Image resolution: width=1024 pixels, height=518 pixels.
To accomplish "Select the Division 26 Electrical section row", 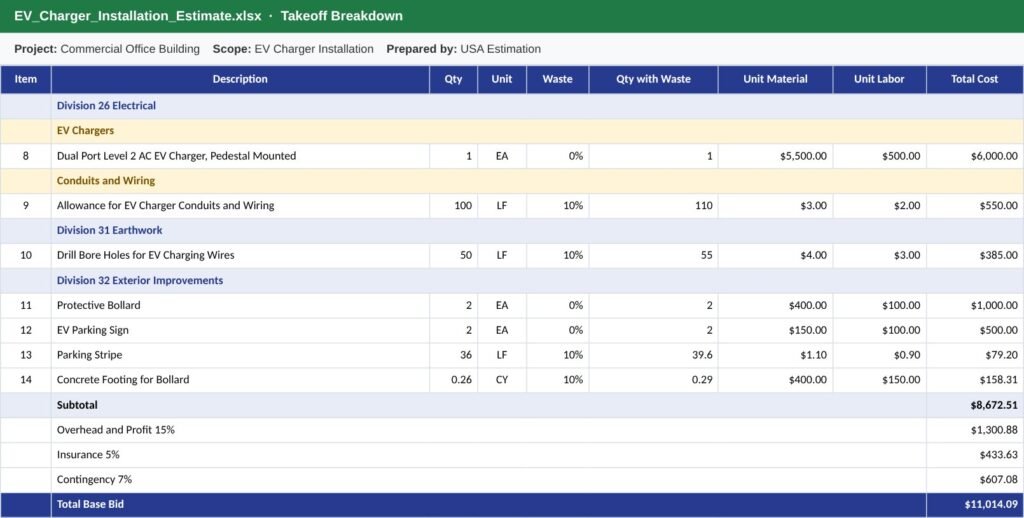I will coord(512,106).
